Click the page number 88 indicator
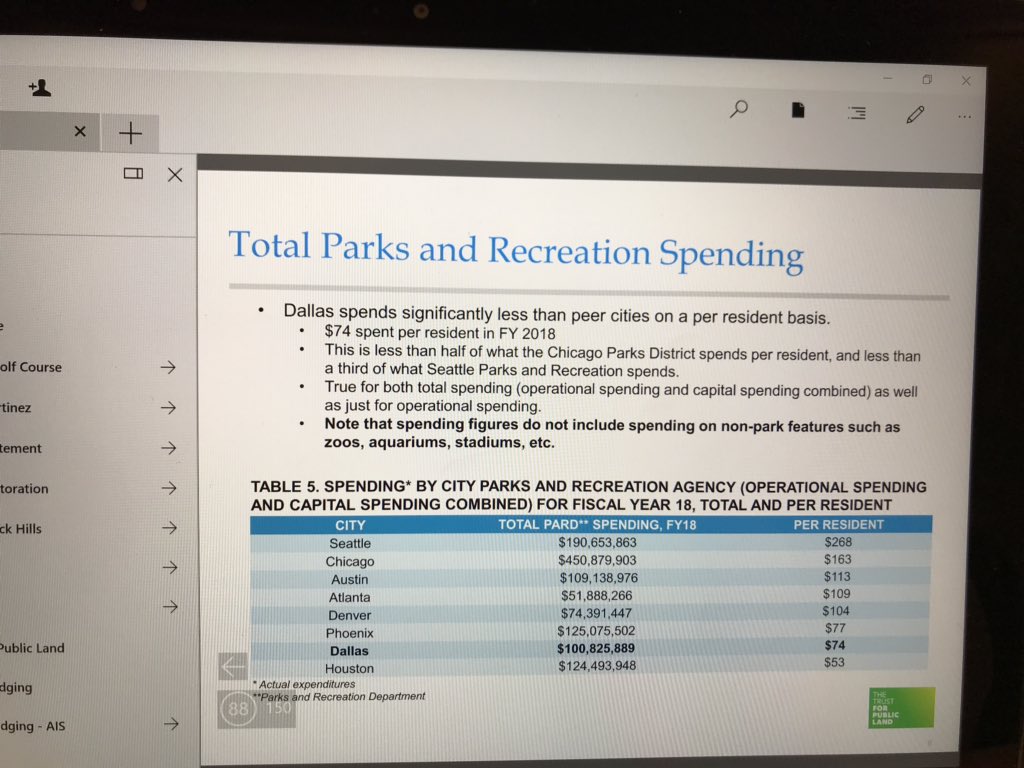The width and height of the screenshot is (1024, 768). [x=237, y=709]
